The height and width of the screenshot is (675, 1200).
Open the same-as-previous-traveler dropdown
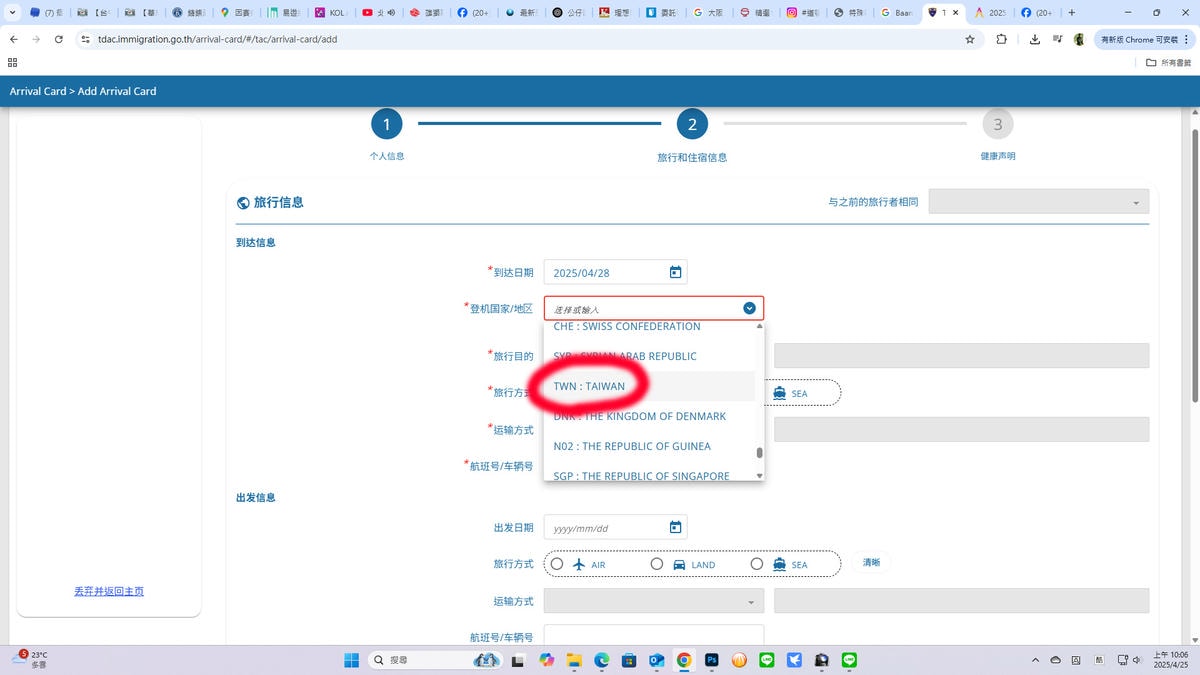point(1038,201)
